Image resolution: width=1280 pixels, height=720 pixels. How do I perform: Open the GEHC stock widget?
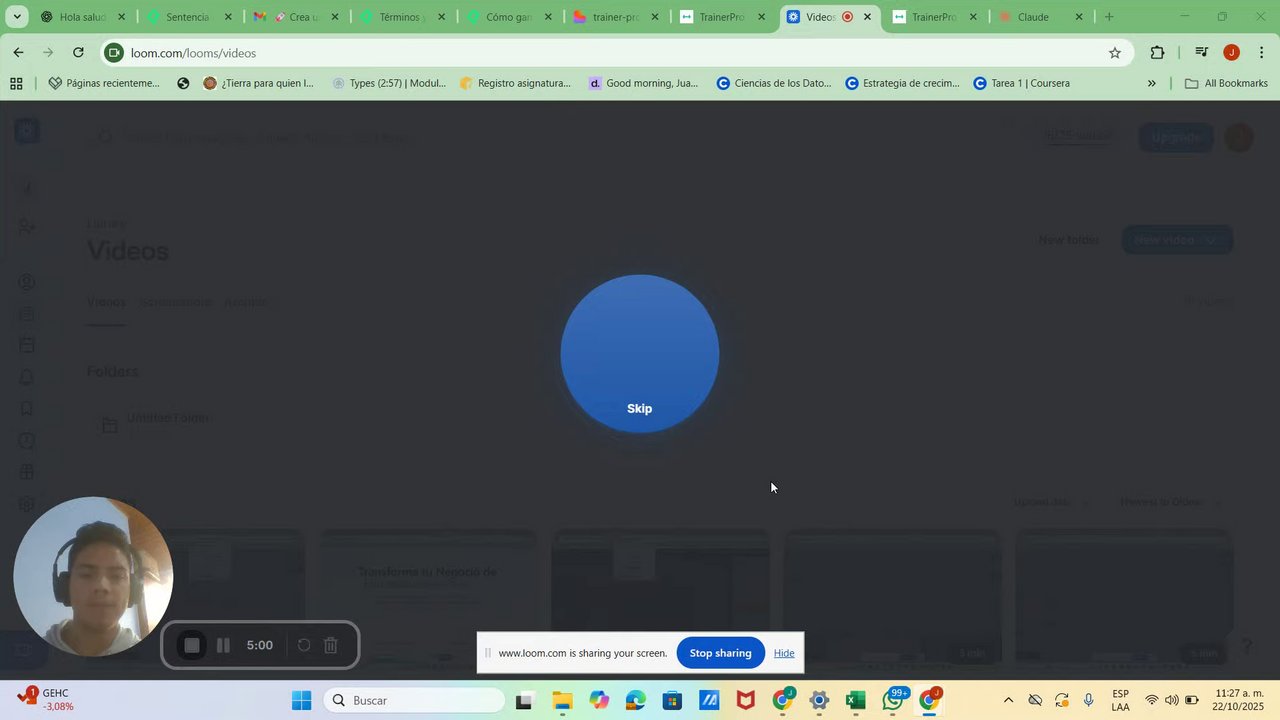click(45, 700)
